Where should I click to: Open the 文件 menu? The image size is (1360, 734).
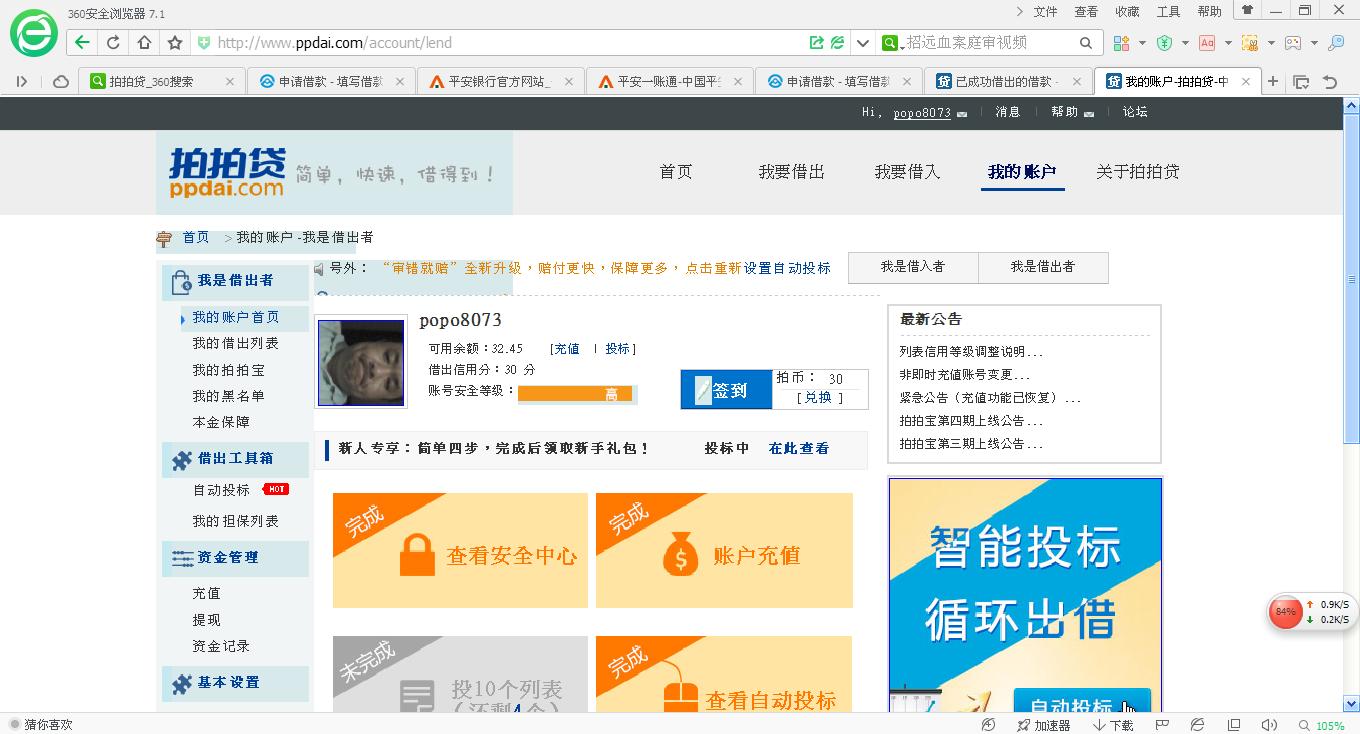click(1045, 12)
